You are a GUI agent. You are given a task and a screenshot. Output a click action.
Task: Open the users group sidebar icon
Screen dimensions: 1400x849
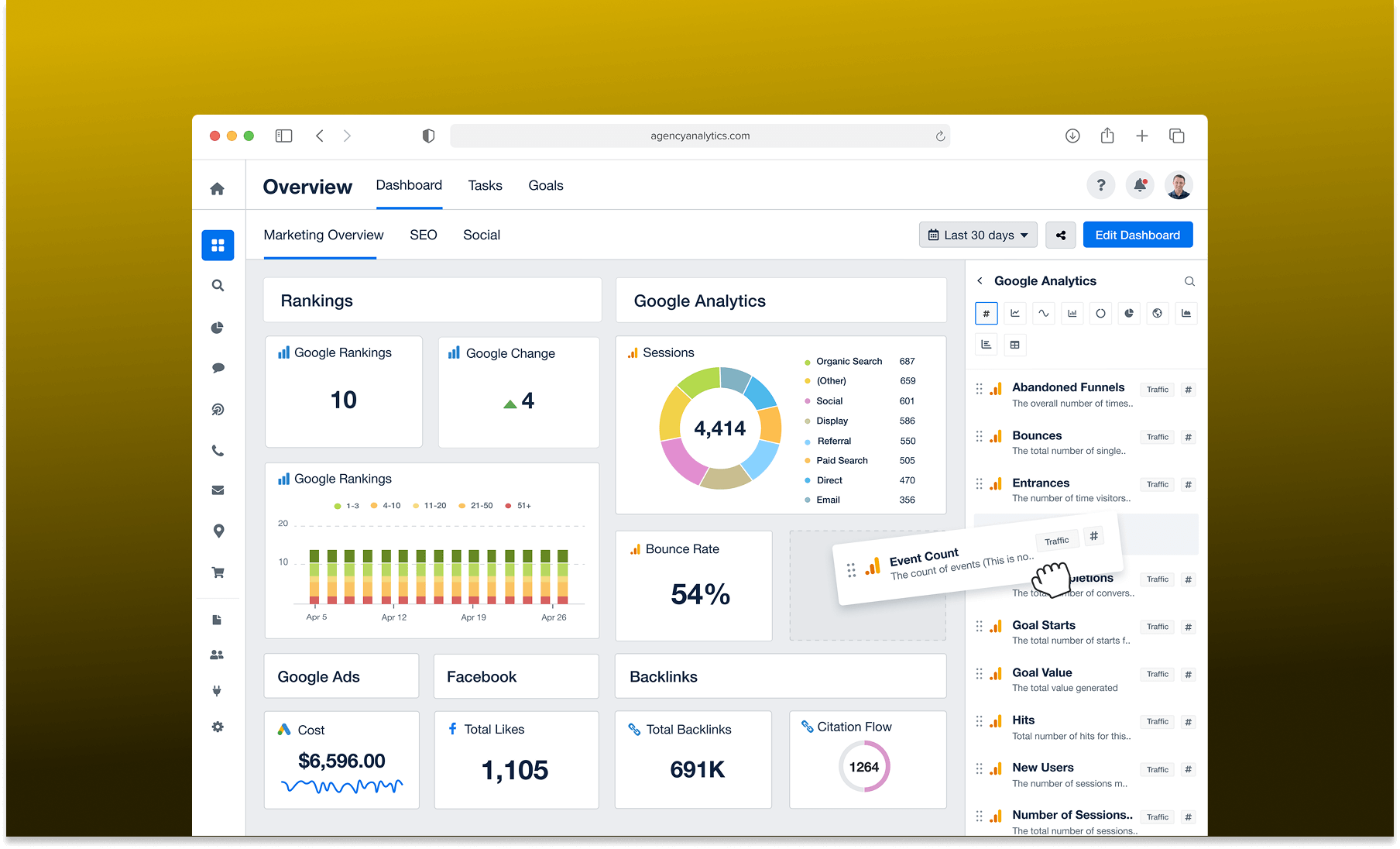217,655
